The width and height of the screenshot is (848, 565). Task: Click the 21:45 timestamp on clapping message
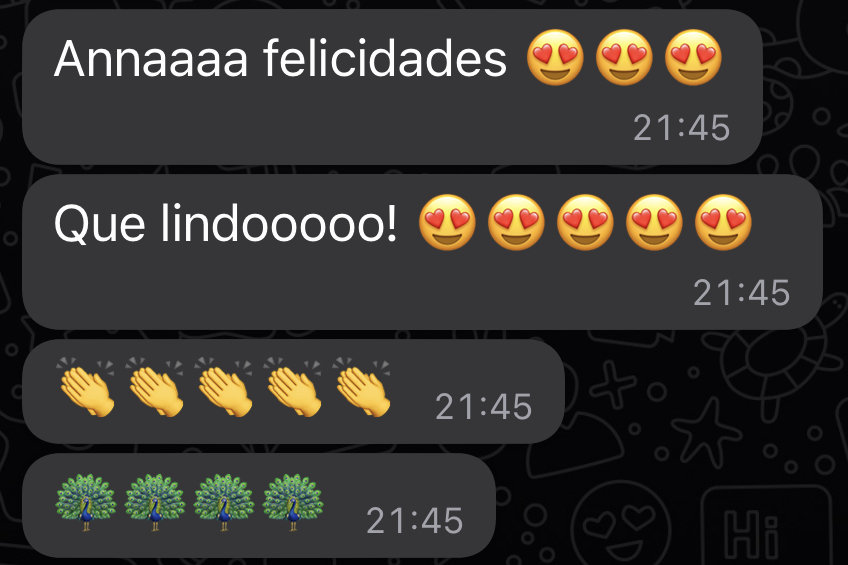click(483, 407)
